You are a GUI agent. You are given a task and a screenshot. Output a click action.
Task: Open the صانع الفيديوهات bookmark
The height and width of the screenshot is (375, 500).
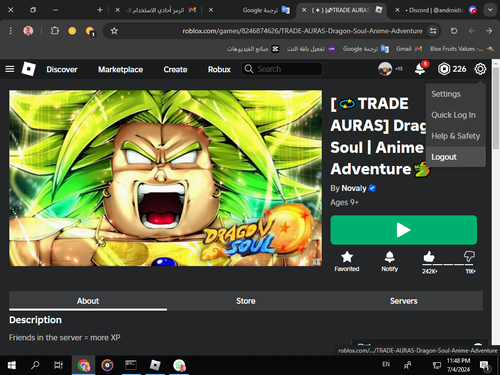(253, 49)
